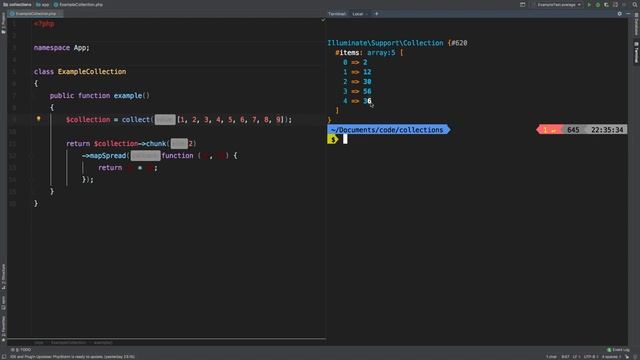Open the Project tool window on the left edge

pos(3,23)
